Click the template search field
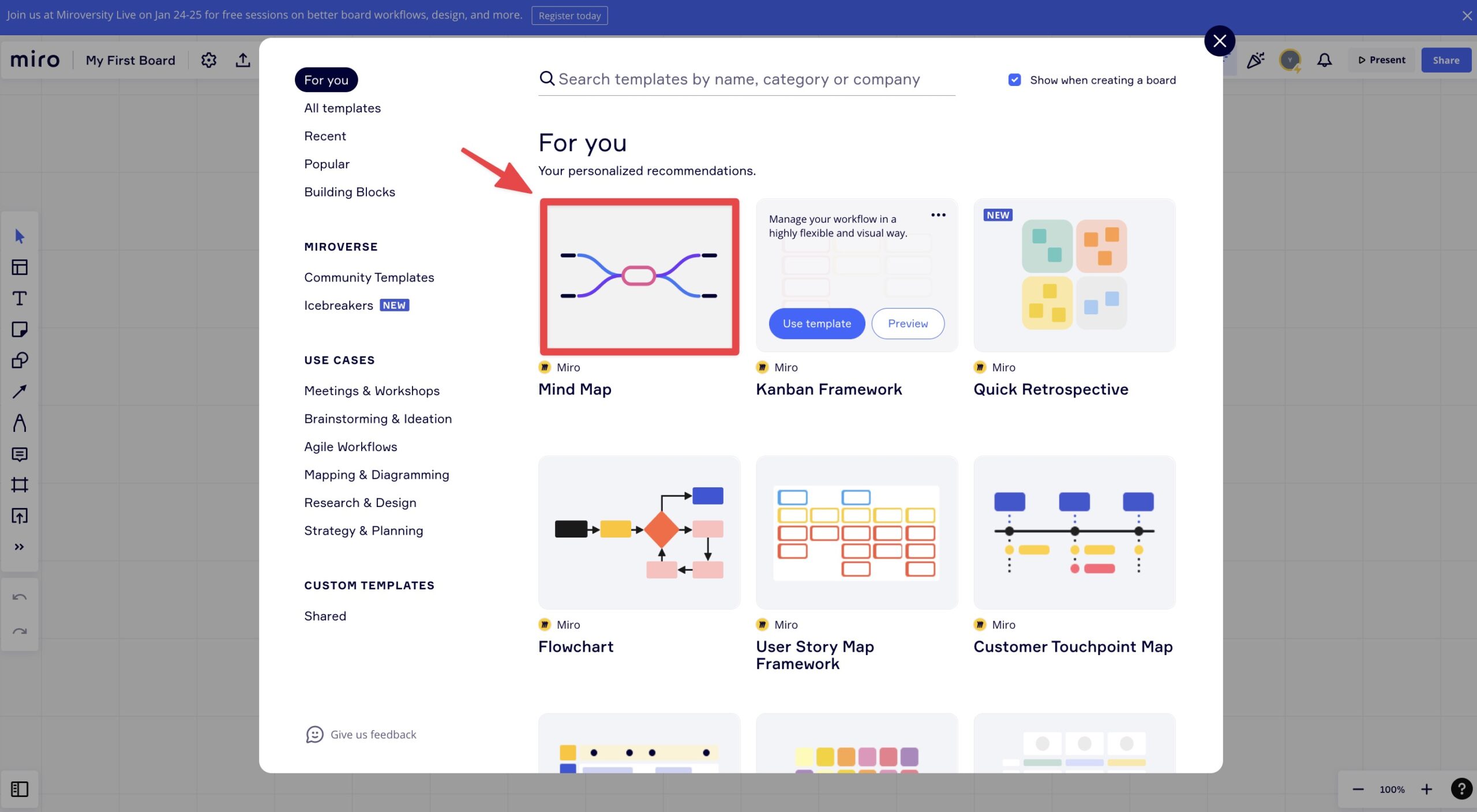Image resolution: width=1477 pixels, height=812 pixels. (x=747, y=79)
